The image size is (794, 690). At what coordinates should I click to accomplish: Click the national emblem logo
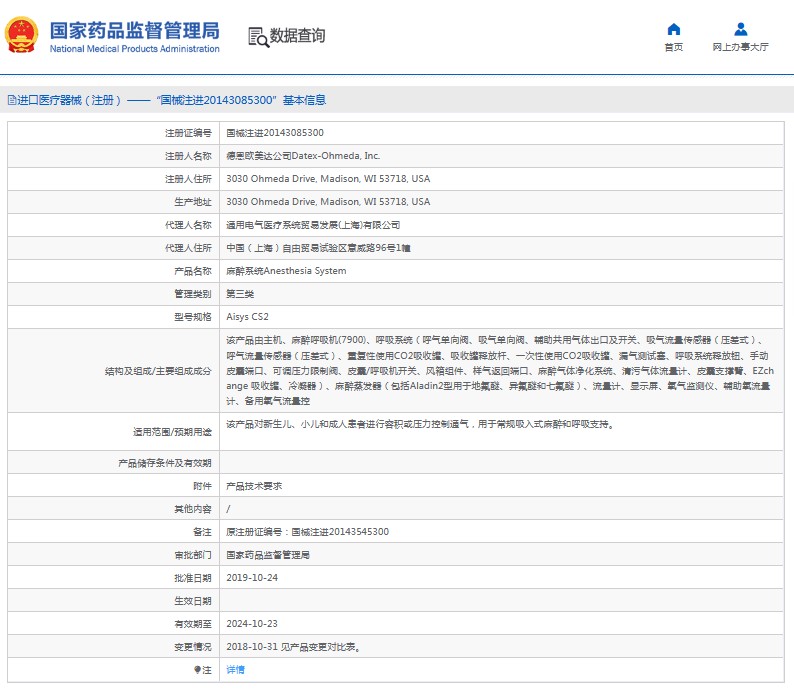20,35
